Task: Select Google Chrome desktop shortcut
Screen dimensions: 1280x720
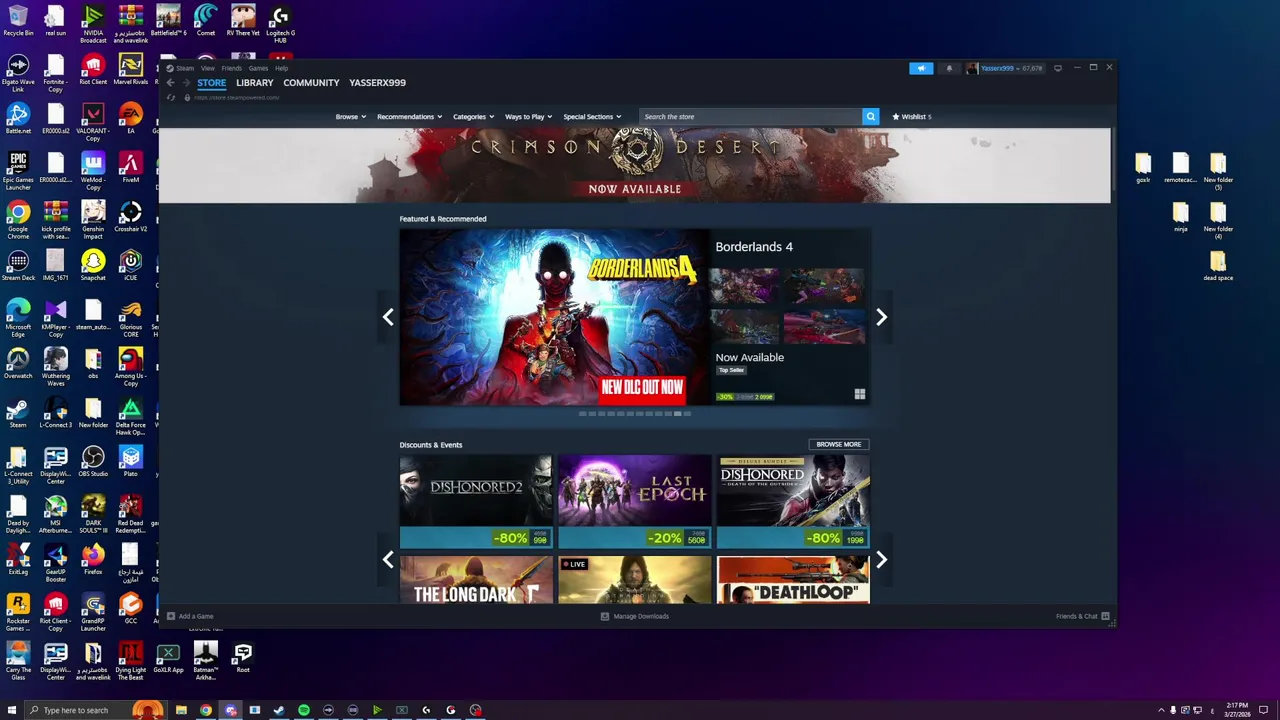Action: pos(18,221)
